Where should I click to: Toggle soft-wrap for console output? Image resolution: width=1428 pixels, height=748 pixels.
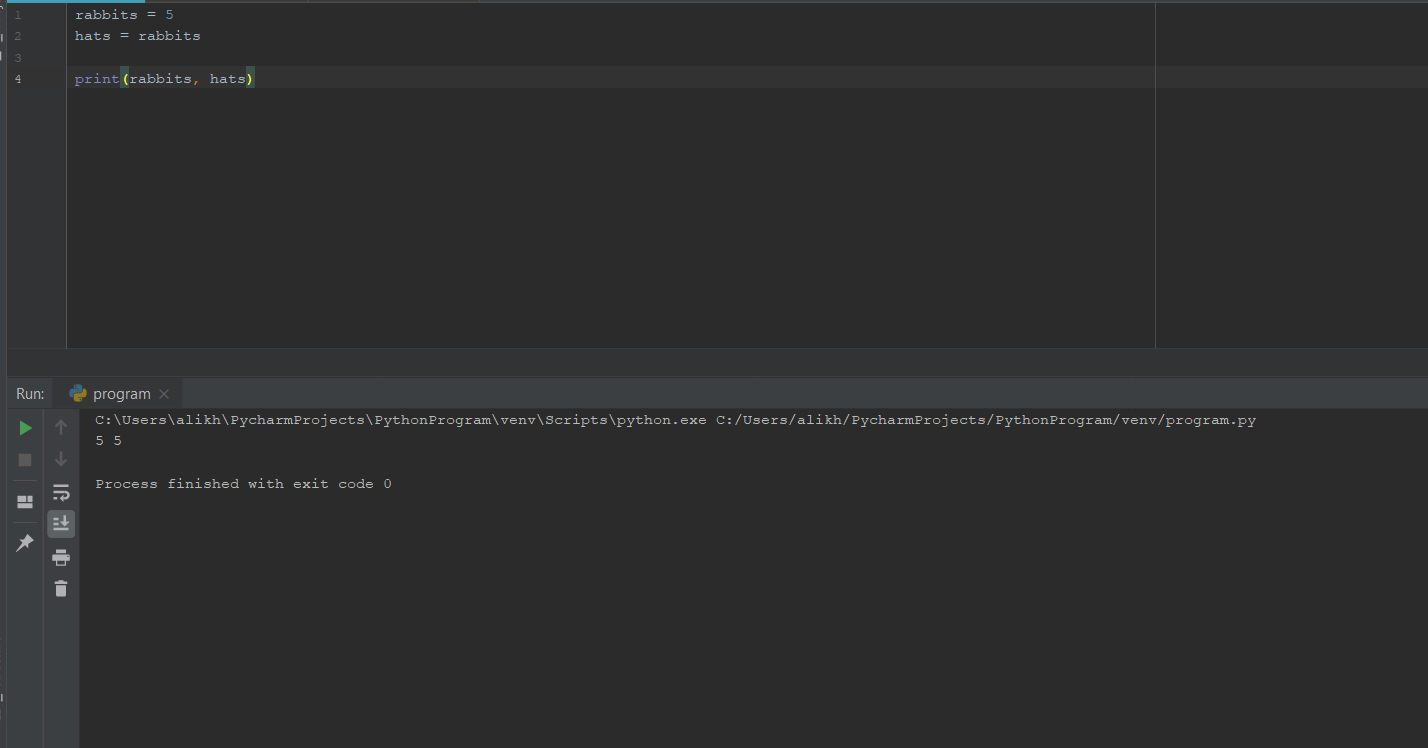point(61,492)
